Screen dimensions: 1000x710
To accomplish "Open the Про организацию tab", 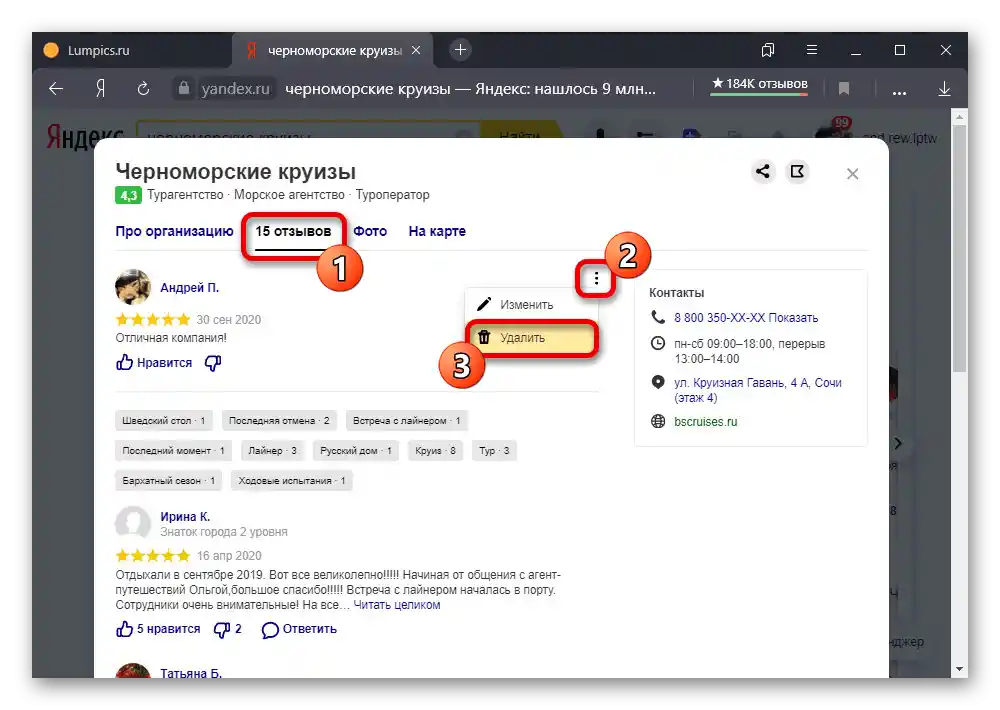I will (x=174, y=232).
